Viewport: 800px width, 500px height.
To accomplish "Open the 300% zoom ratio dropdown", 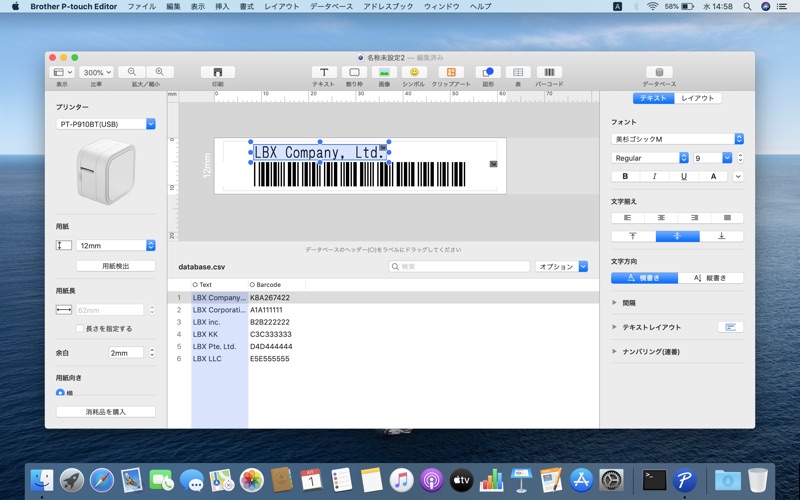I will (x=97, y=72).
